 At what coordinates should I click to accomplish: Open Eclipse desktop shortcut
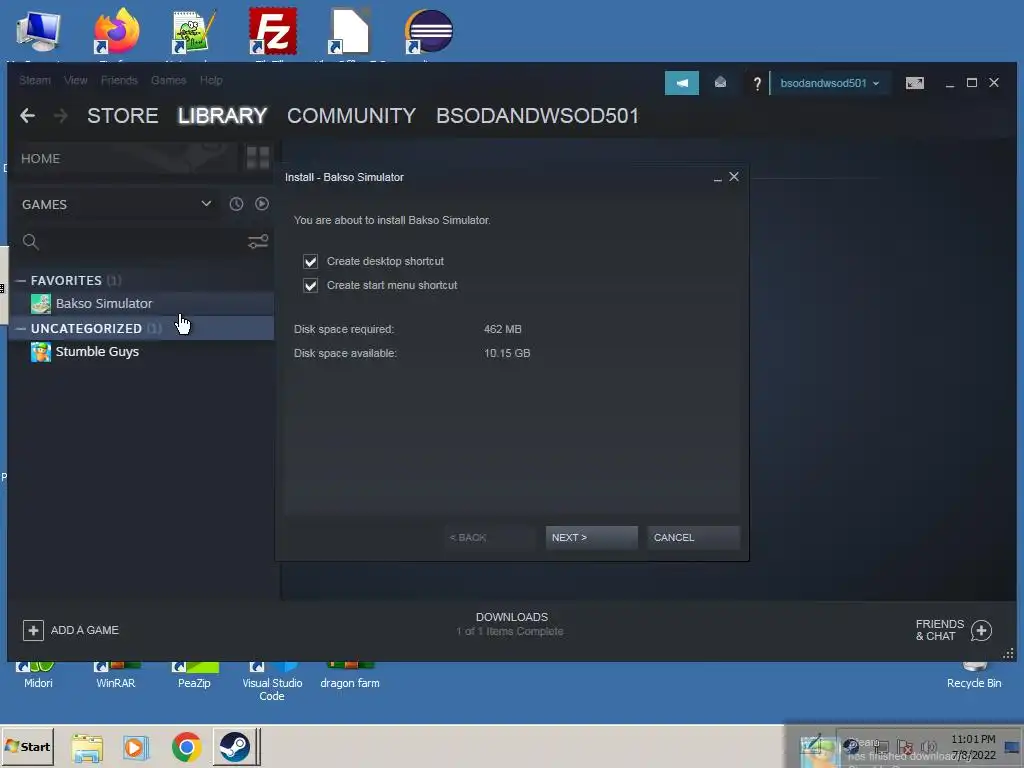pyautogui.click(x=428, y=31)
